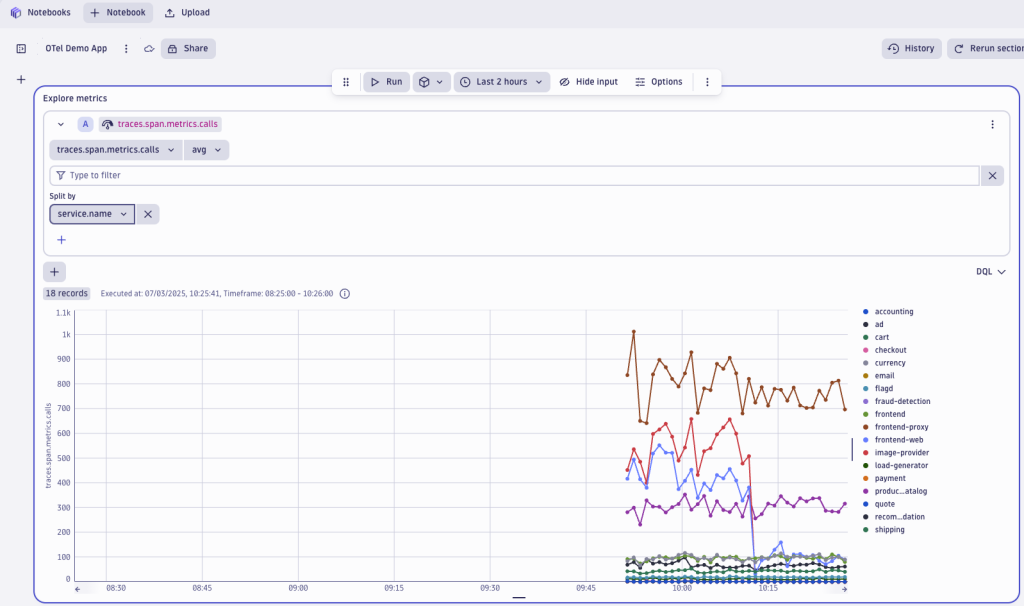Image resolution: width=1024 pixels, height=606 pixels.
Task: Open the Options menu in the toolbar
Action: (x=659, y=82)
